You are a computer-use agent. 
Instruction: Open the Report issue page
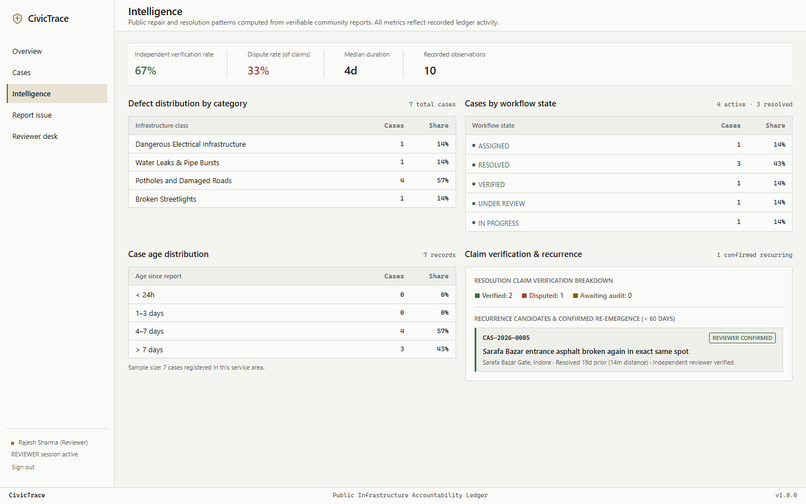(x=32, y=115)
